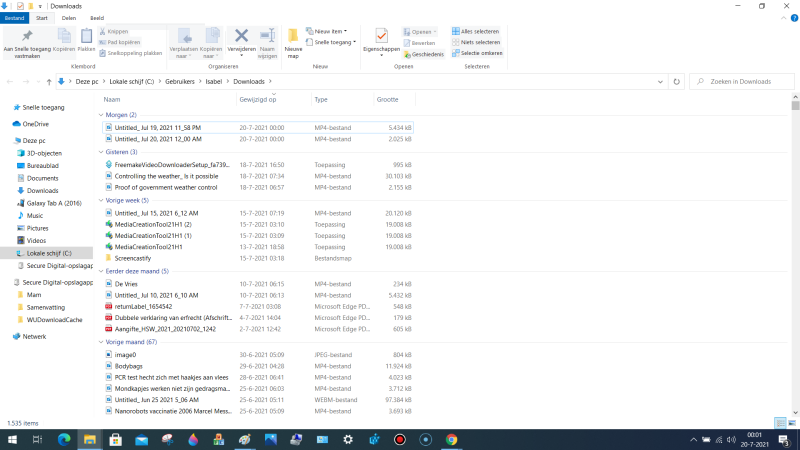This screenshot has height=450, width=800.
Task: Open Eigenschappen in the ribbon
Action: [x=381, y=39]
